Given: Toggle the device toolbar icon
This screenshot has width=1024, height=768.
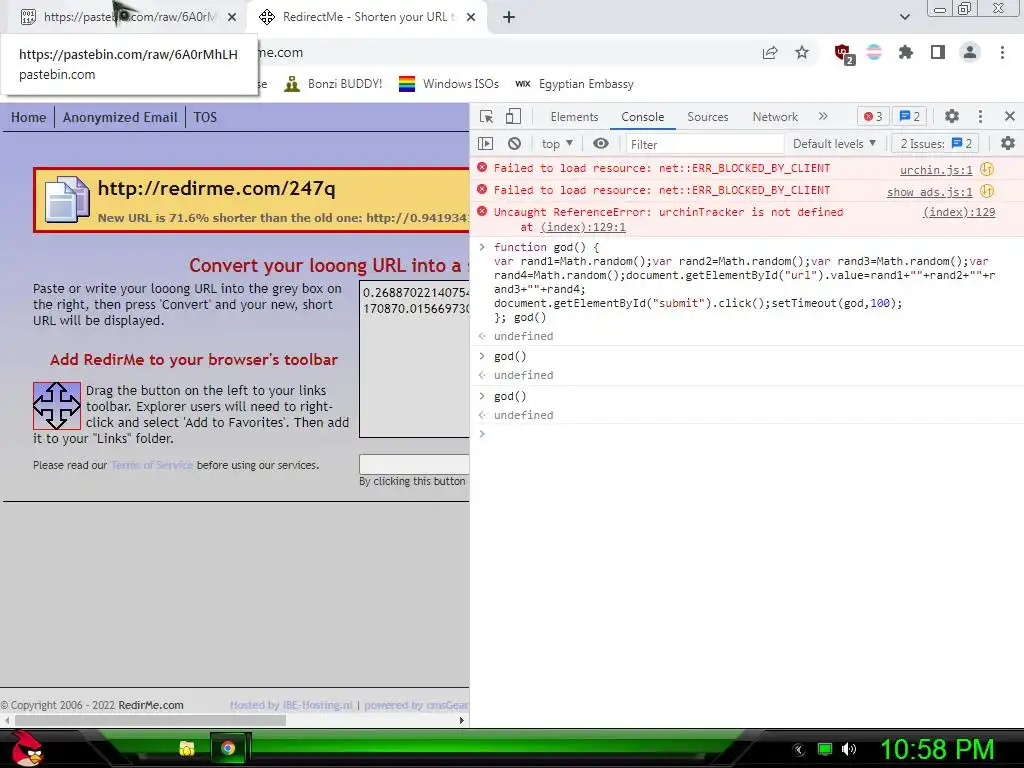Looking at the screenshot, I should point(513,116).
